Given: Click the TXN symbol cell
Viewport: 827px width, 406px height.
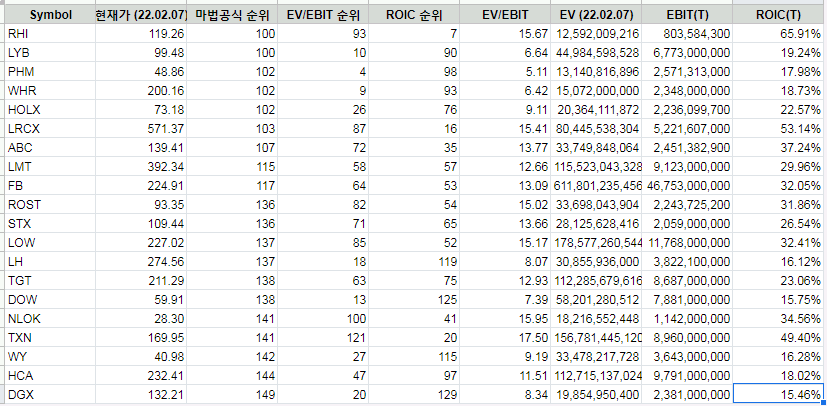Looking at the screenshot, I should [50, 337].
